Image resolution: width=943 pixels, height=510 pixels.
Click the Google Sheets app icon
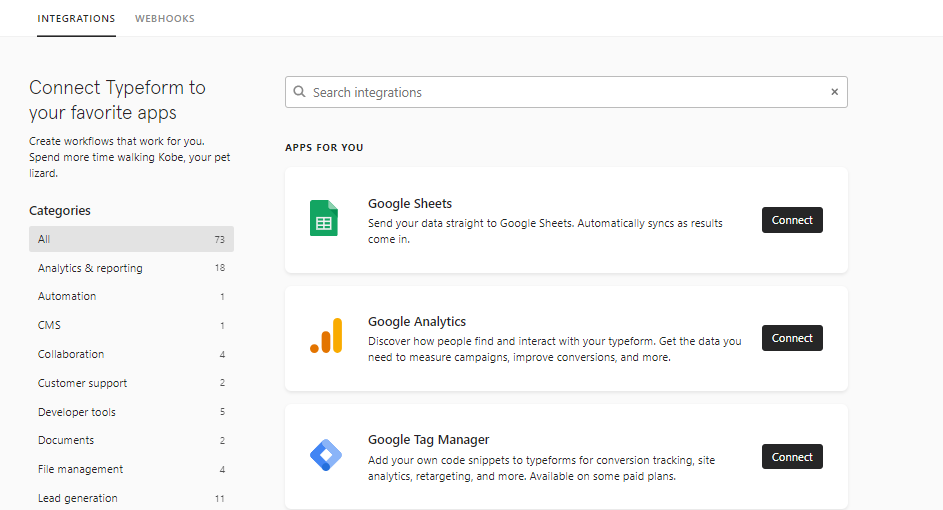(324, 218)
